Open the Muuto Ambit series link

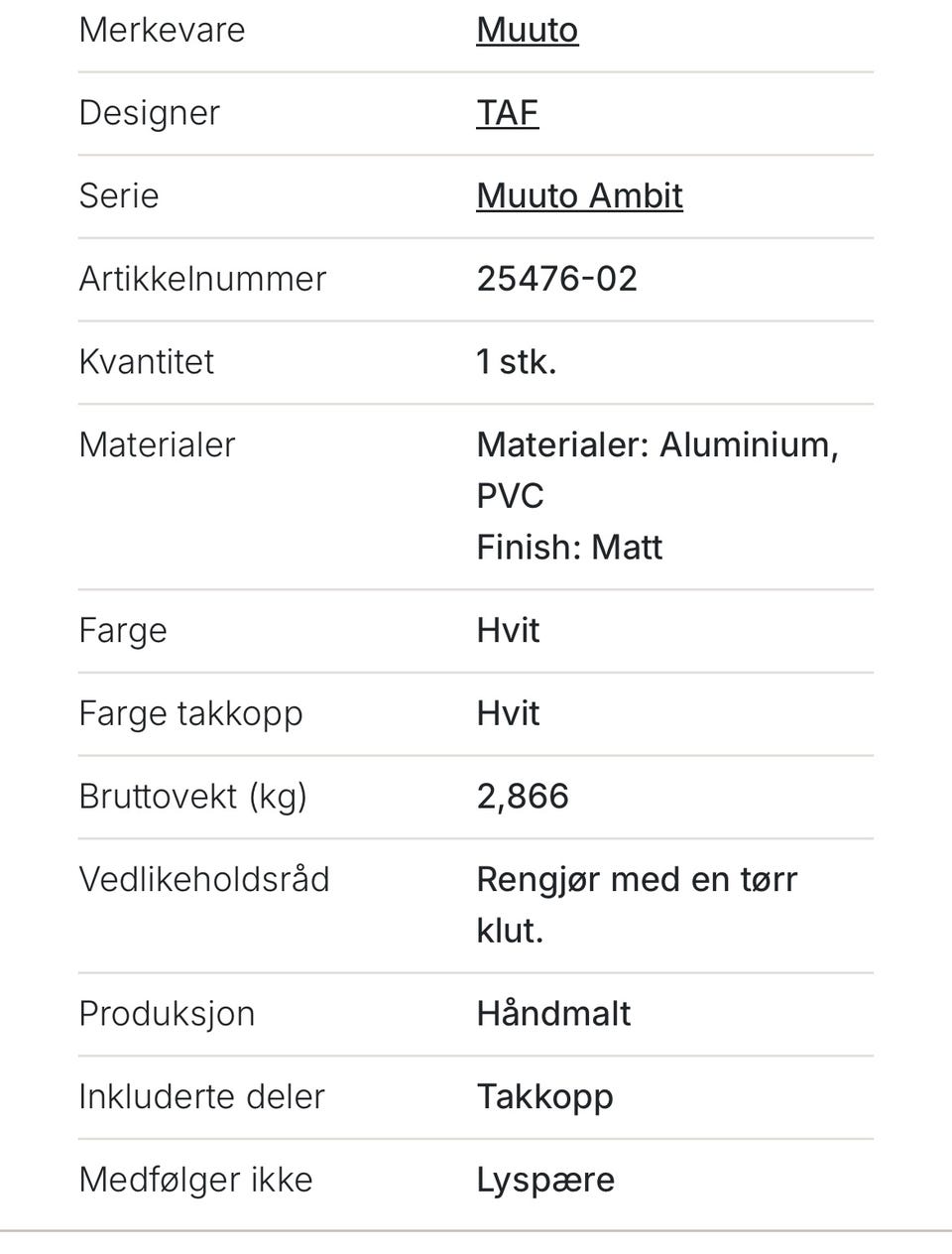(x=579, y=195)
